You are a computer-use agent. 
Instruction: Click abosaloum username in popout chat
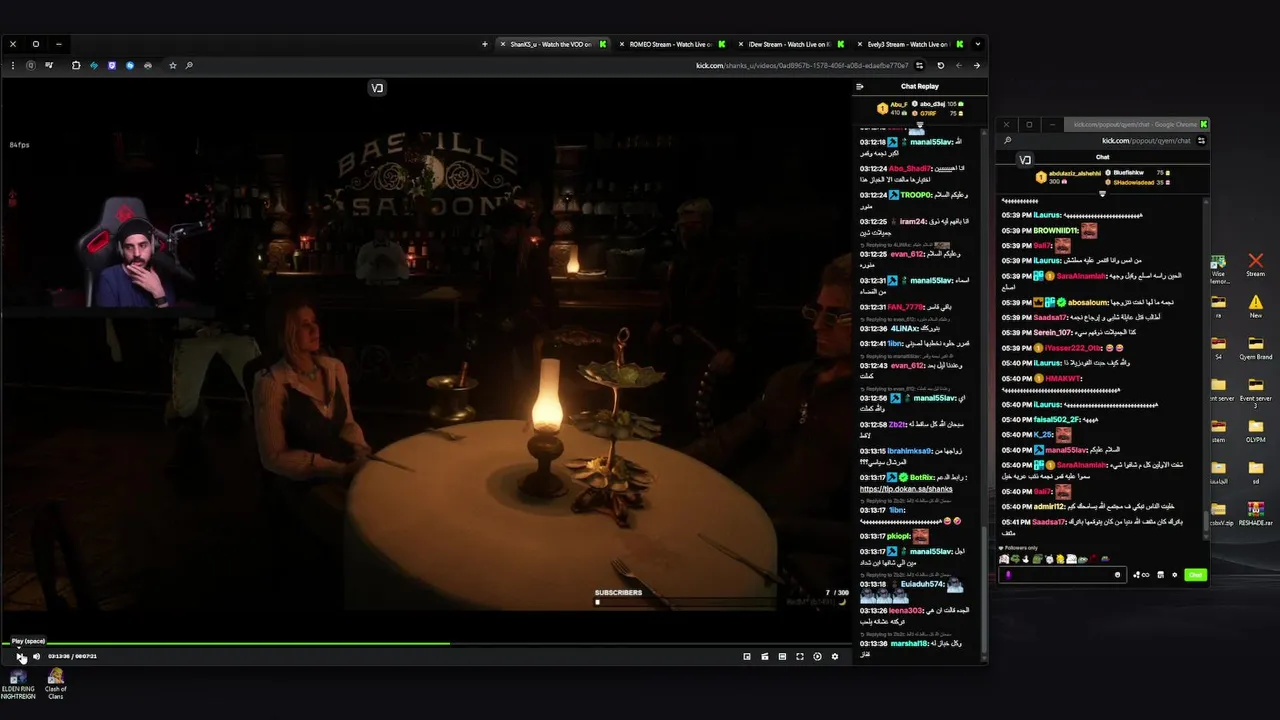point(1088,302)
